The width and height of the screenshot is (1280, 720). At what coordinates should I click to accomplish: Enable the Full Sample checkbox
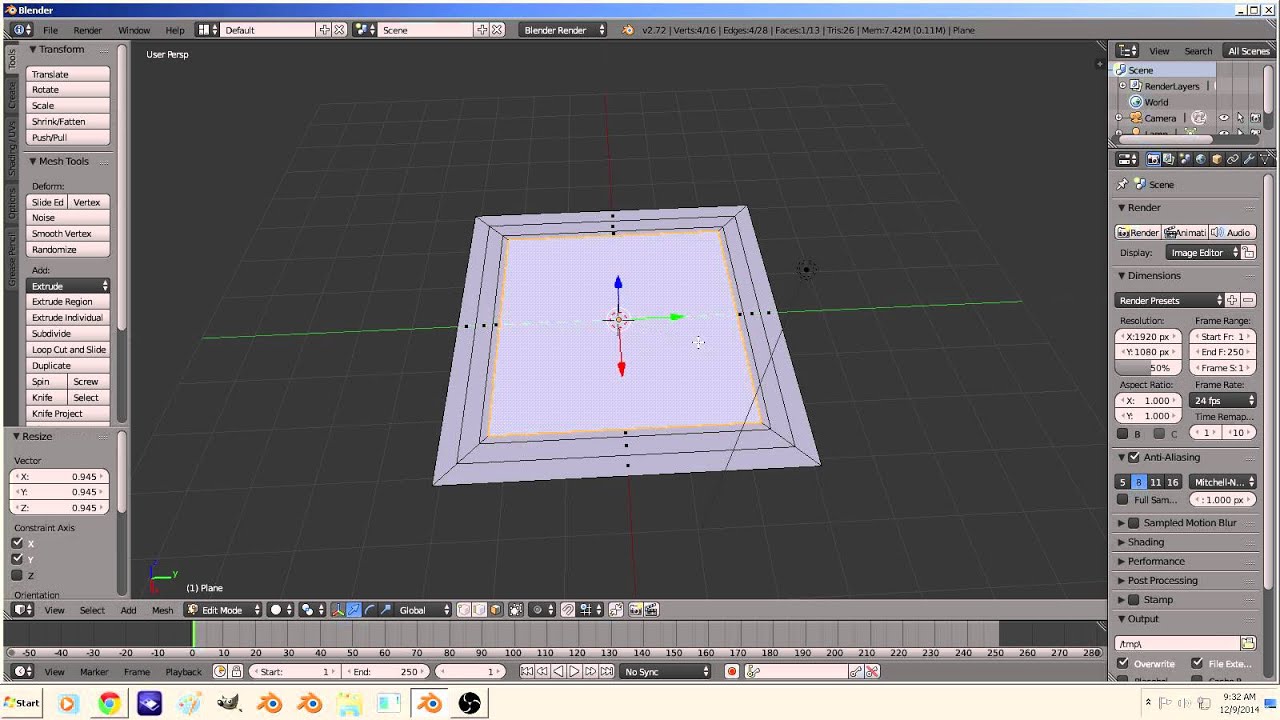point(1122,499)
